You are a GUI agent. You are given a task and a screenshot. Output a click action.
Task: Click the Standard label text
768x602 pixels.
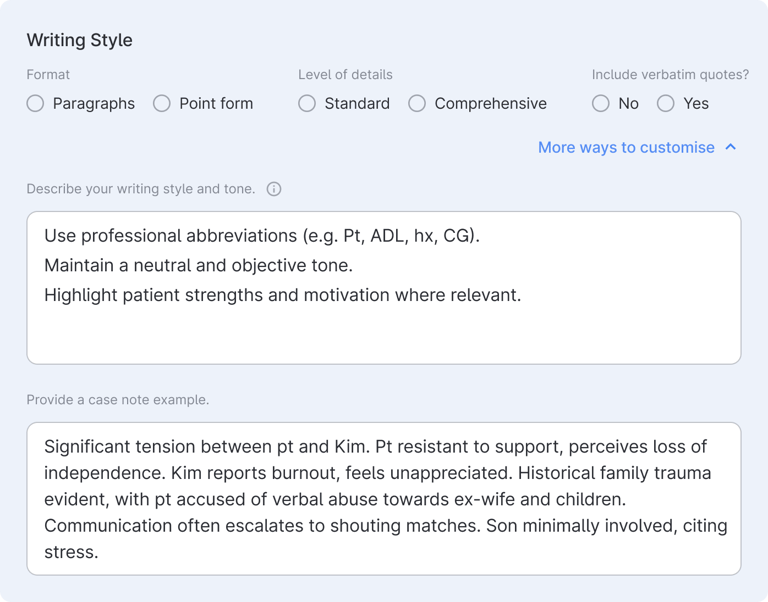(357, 104)
